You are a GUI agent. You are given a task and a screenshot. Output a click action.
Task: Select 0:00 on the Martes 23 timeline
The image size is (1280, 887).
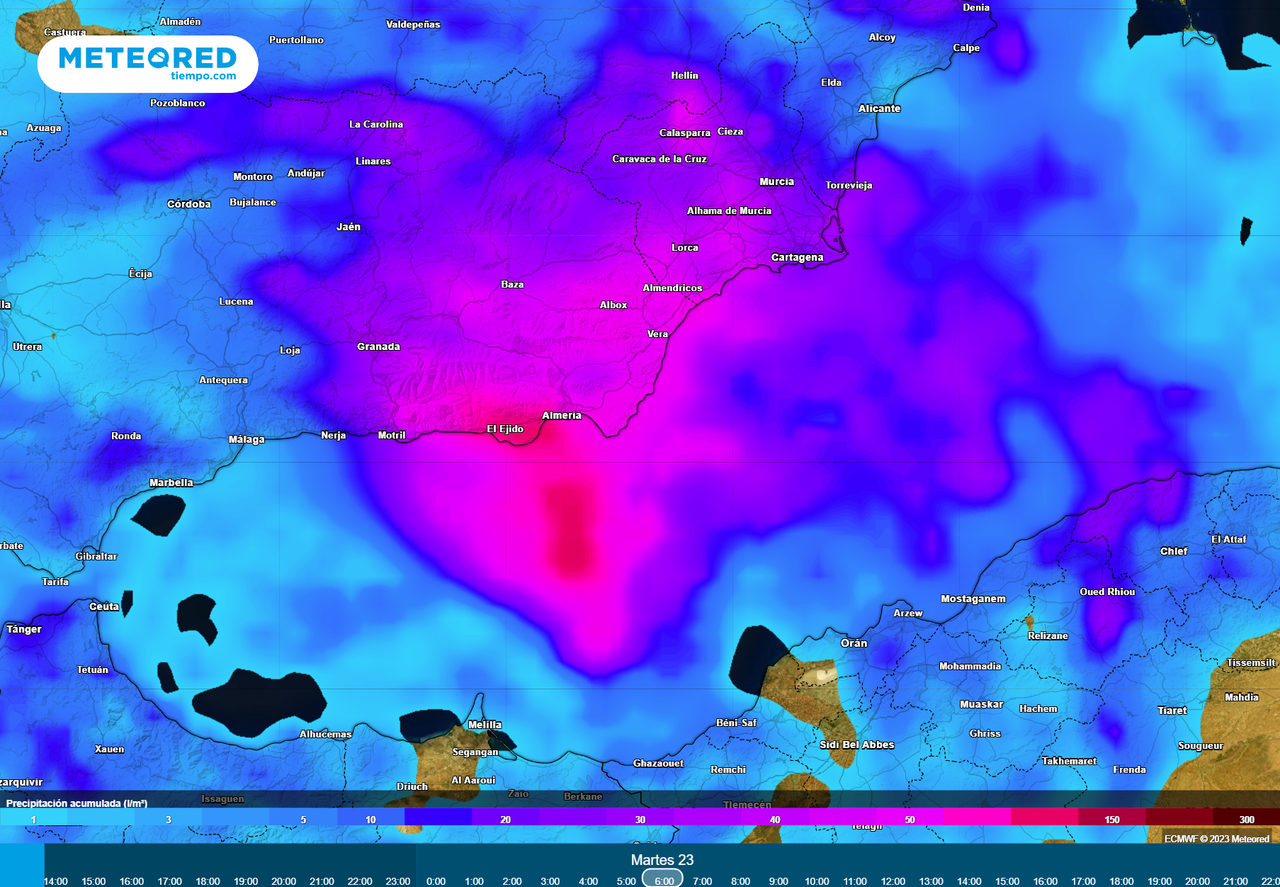click(x=436, y=881)
